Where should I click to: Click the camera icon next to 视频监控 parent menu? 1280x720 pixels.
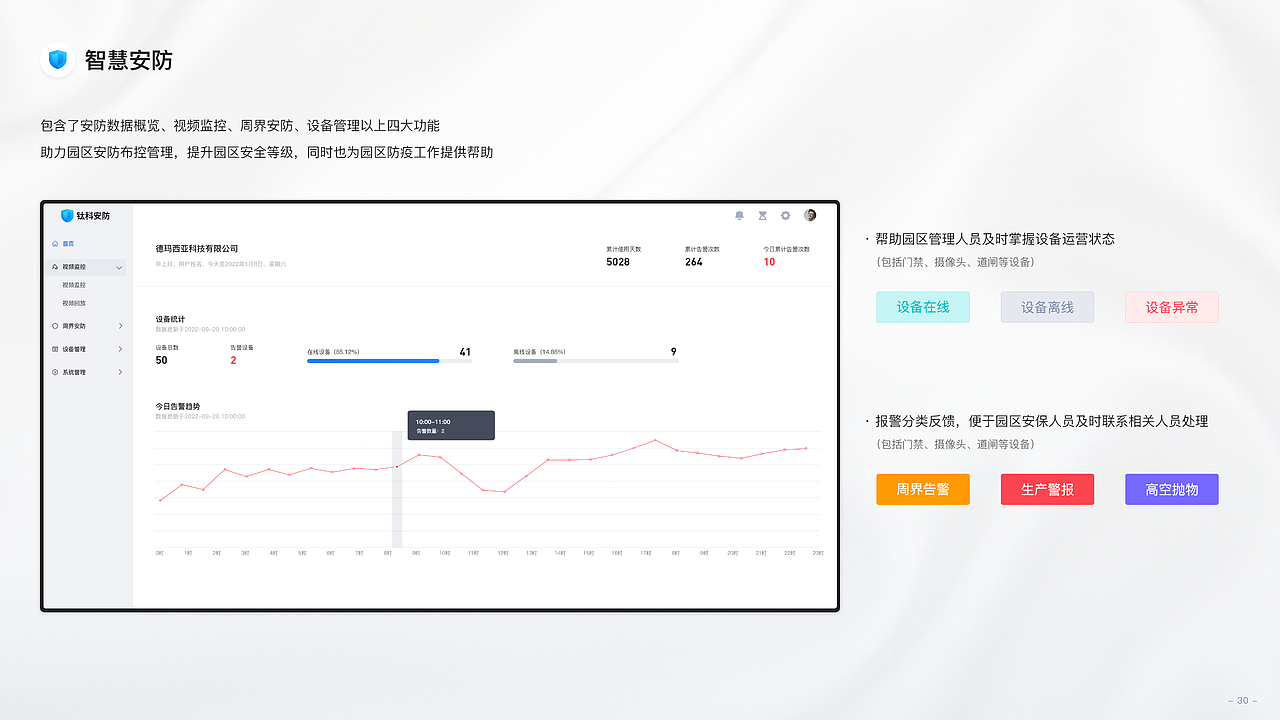[54, 267]
